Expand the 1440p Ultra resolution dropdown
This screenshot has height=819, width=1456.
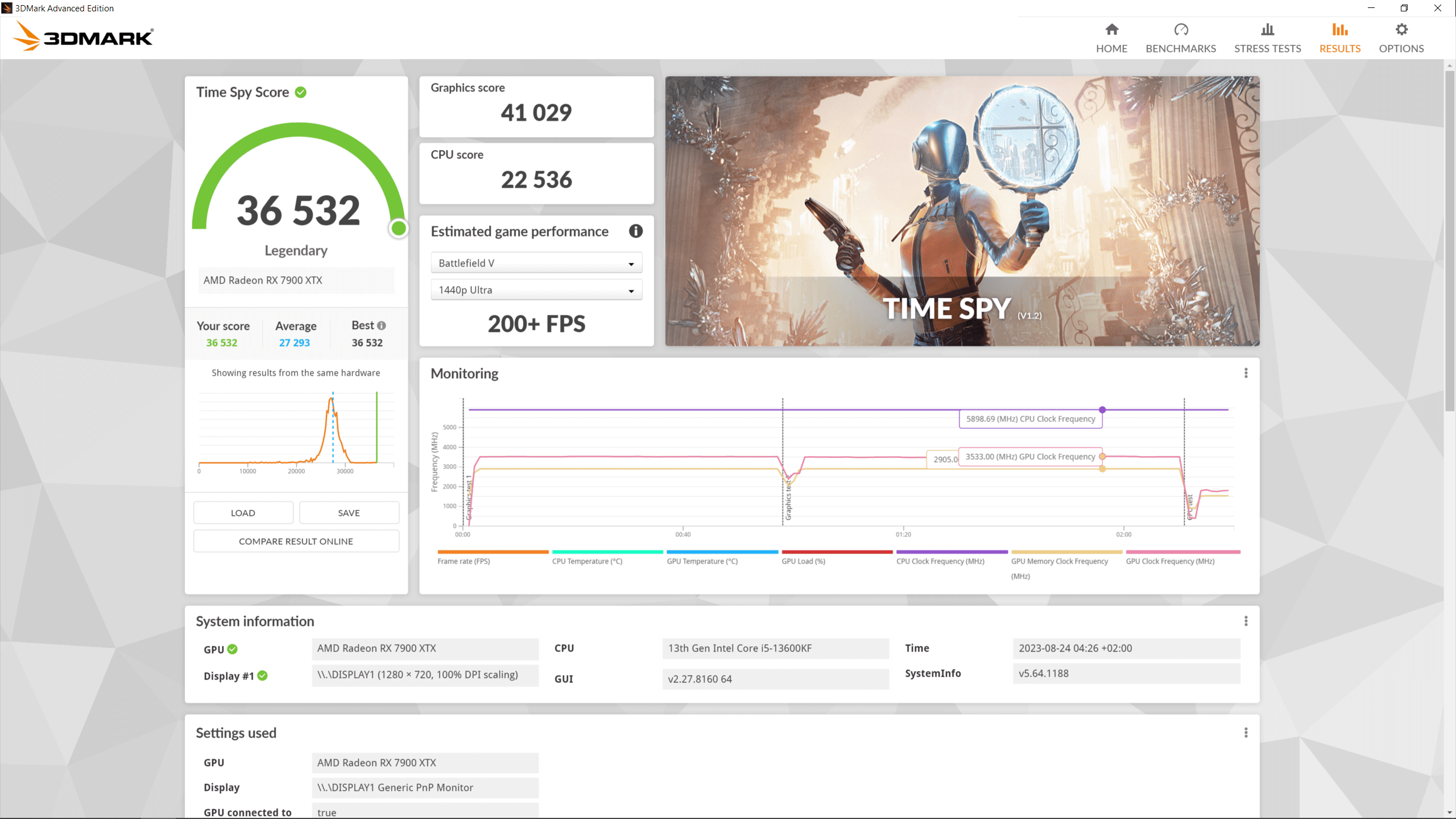536,290
